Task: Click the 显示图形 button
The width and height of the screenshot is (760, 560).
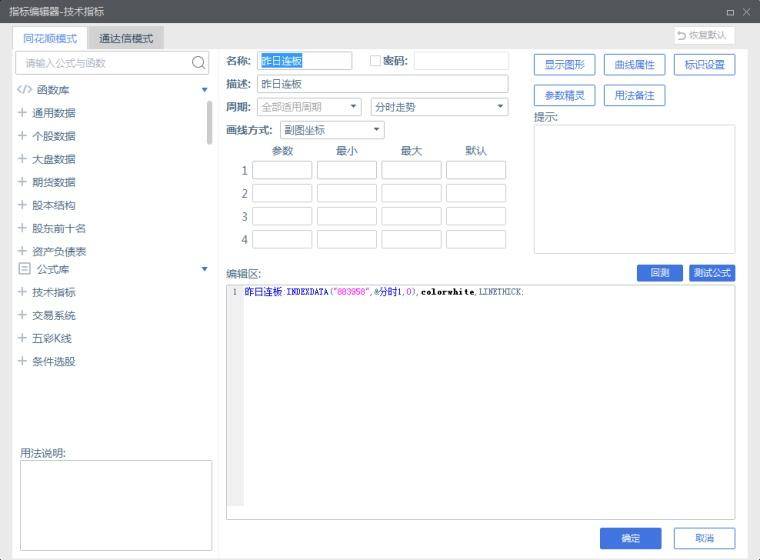Action: click(x=564, y=64)
